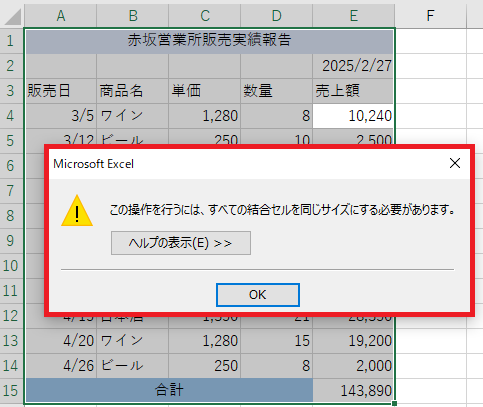Click the date cell 4/26
The image size is (483, 407).
click(61, 366)
